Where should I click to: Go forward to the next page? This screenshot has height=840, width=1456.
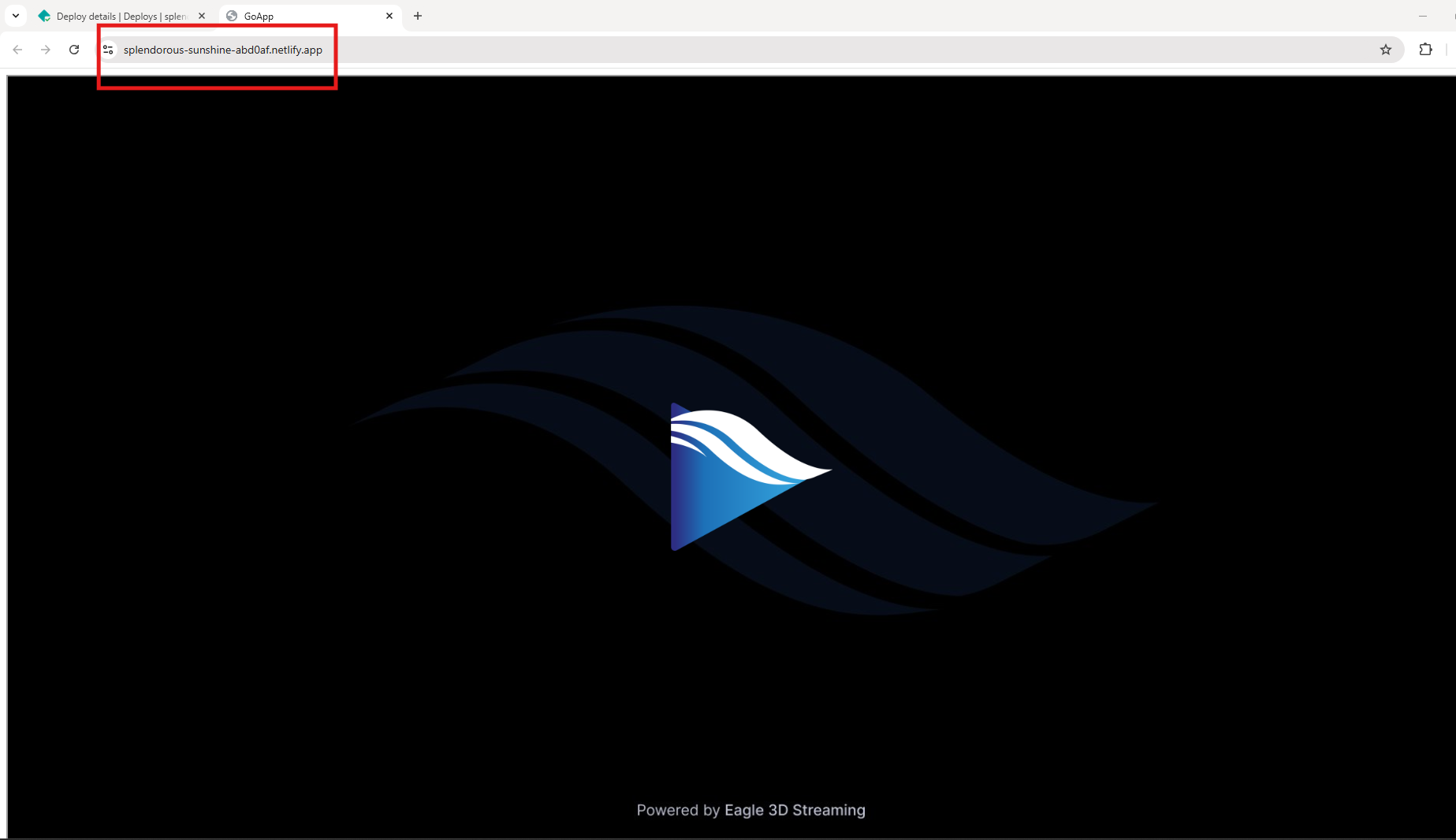coord(46,50)
